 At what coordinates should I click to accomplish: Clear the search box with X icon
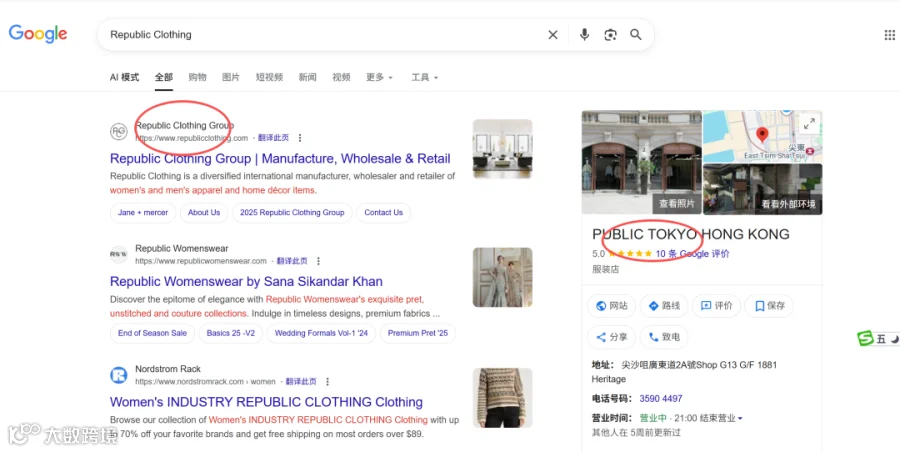click(553, 35)
